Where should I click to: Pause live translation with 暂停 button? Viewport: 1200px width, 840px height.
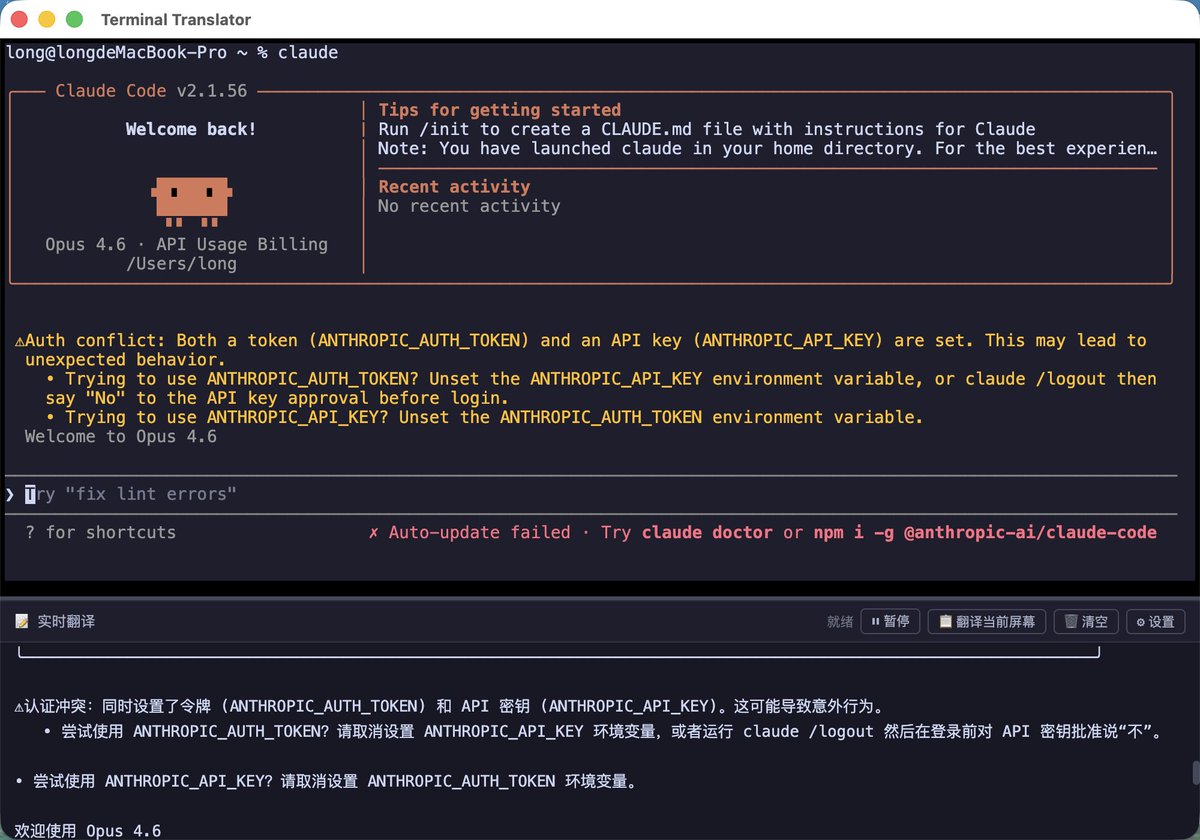tap(890, 621)
